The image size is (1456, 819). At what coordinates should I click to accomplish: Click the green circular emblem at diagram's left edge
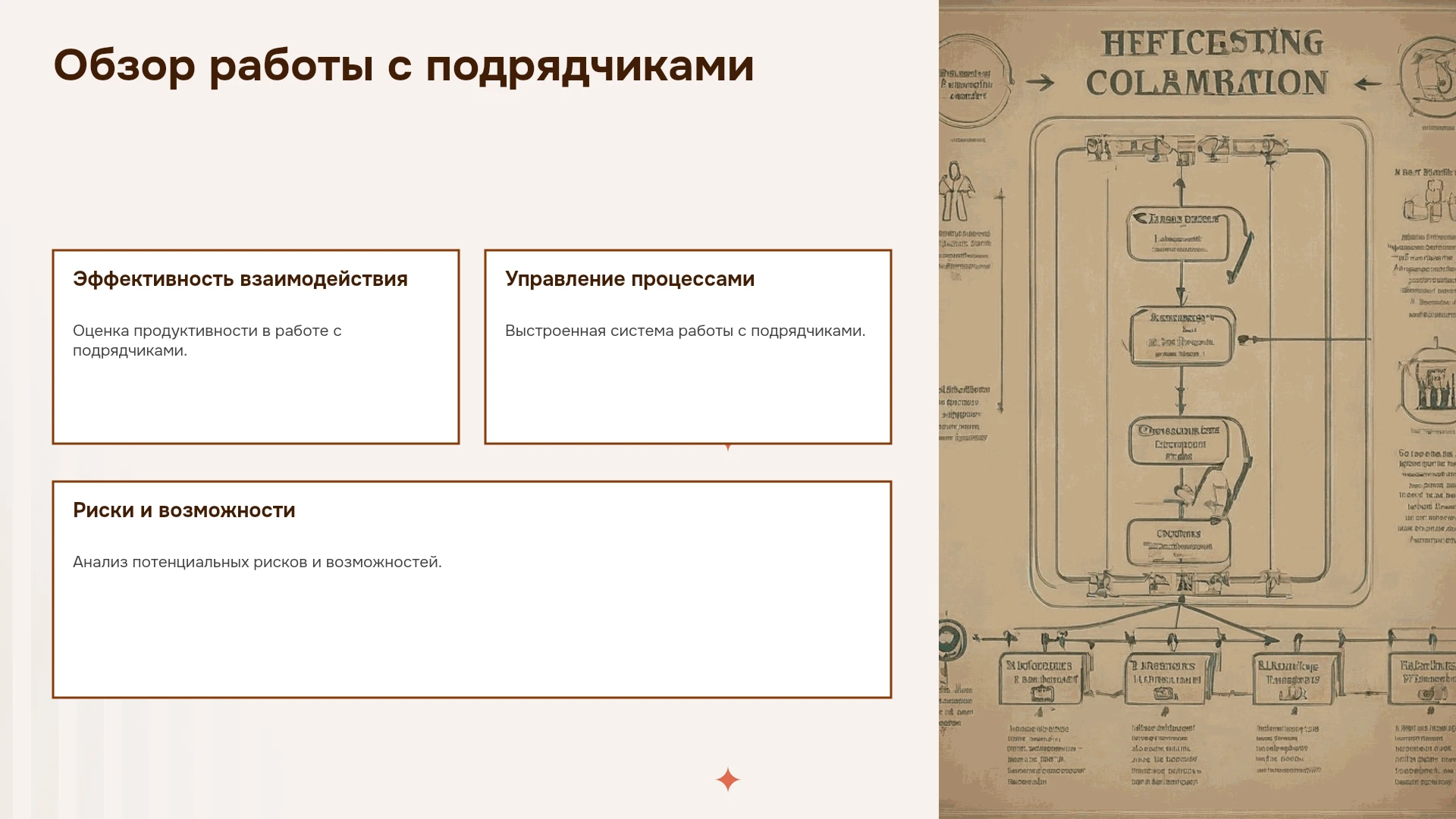[952, 639]
